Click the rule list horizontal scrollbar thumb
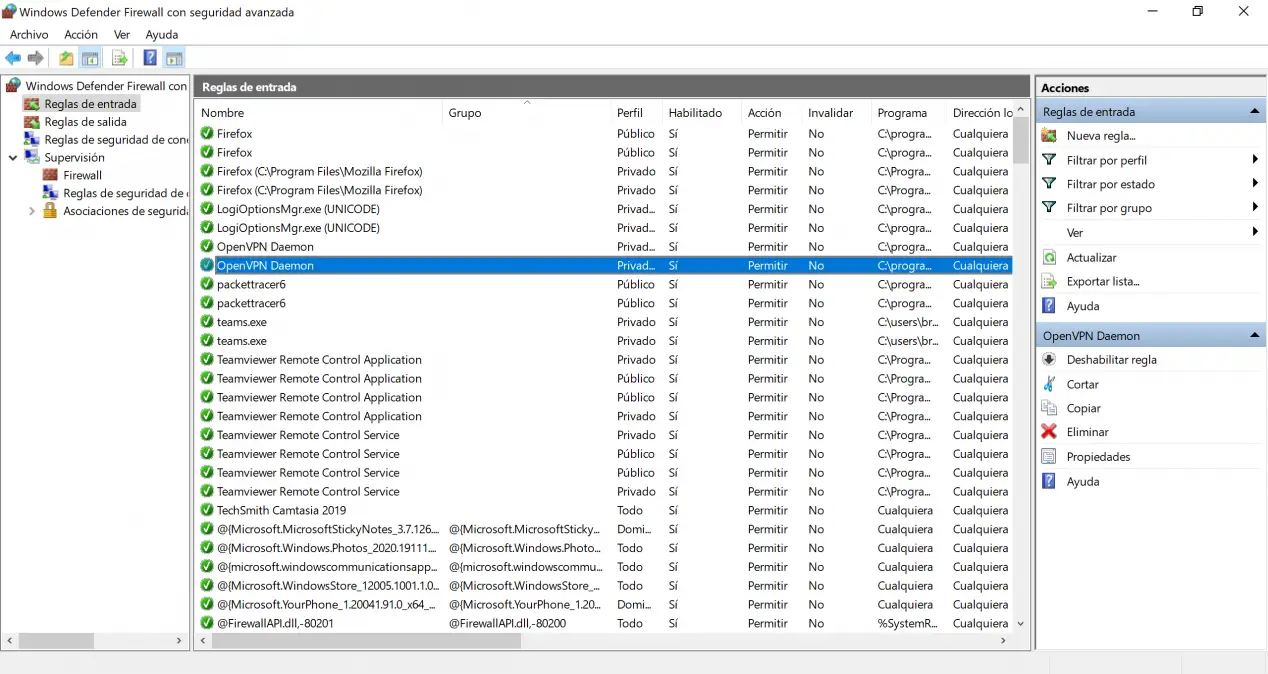The image size is (1268, 674). (366, 641)
